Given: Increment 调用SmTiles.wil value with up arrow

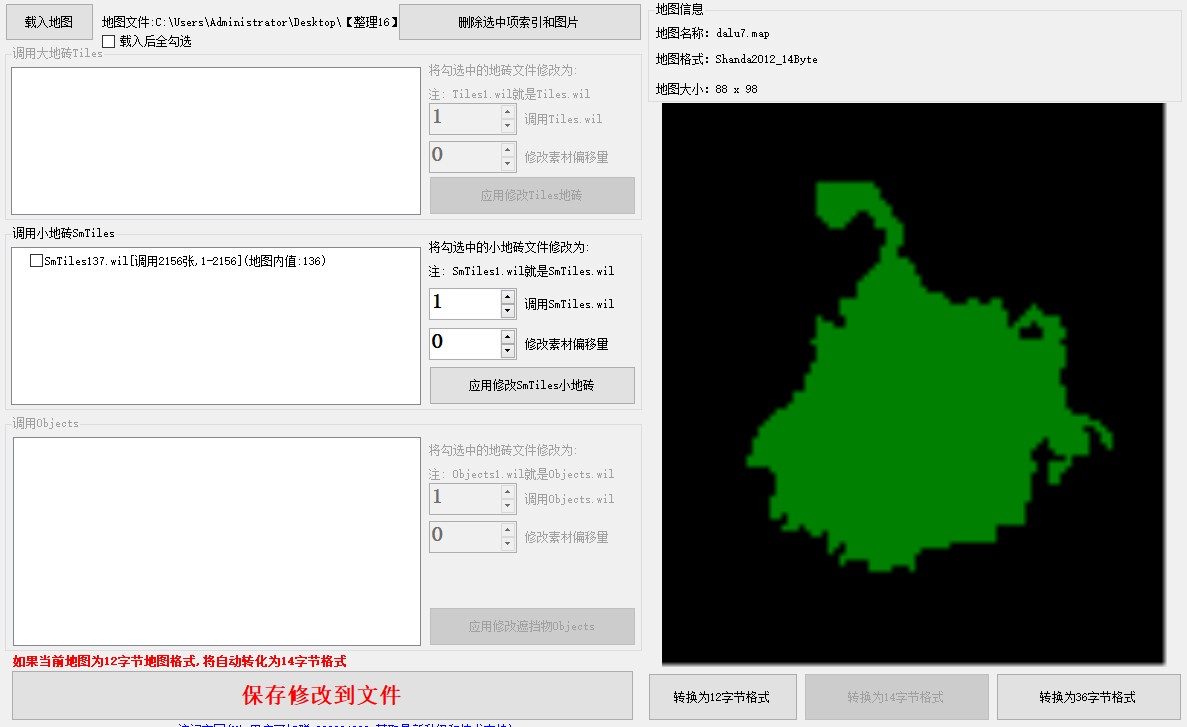Looking at the screenshot, I should (508, 297).
